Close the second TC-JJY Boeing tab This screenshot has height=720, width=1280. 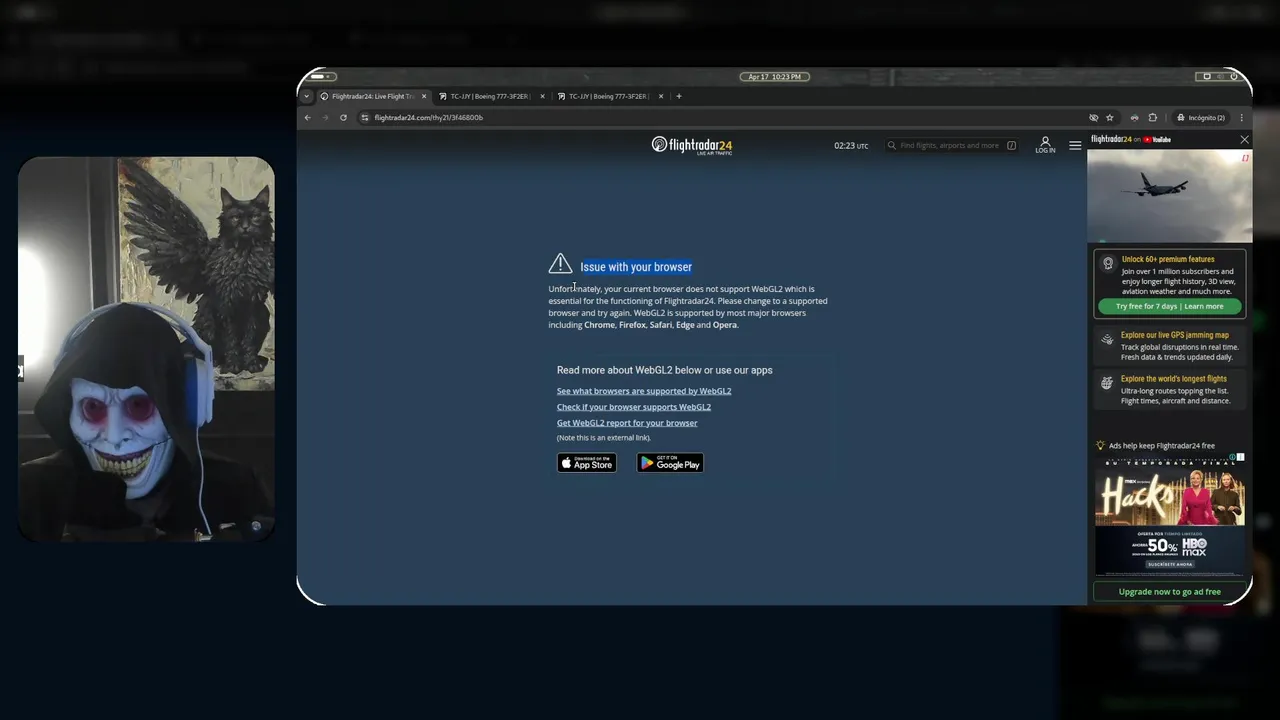pos(543,96)
